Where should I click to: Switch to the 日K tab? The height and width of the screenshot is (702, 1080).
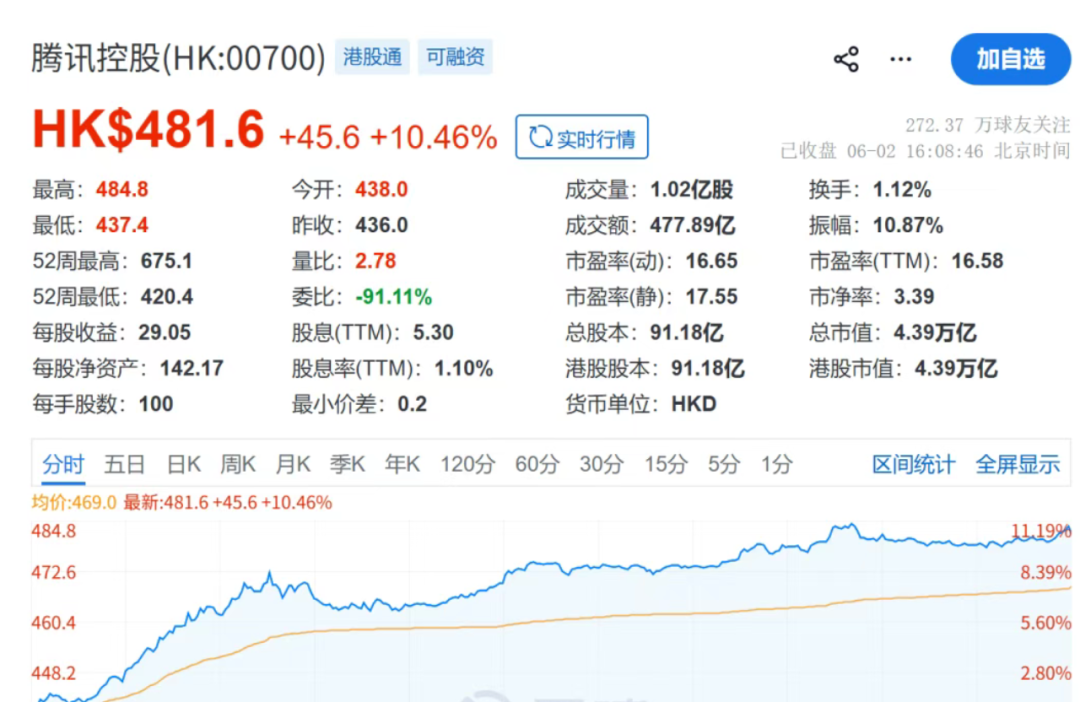click(183, 464)
